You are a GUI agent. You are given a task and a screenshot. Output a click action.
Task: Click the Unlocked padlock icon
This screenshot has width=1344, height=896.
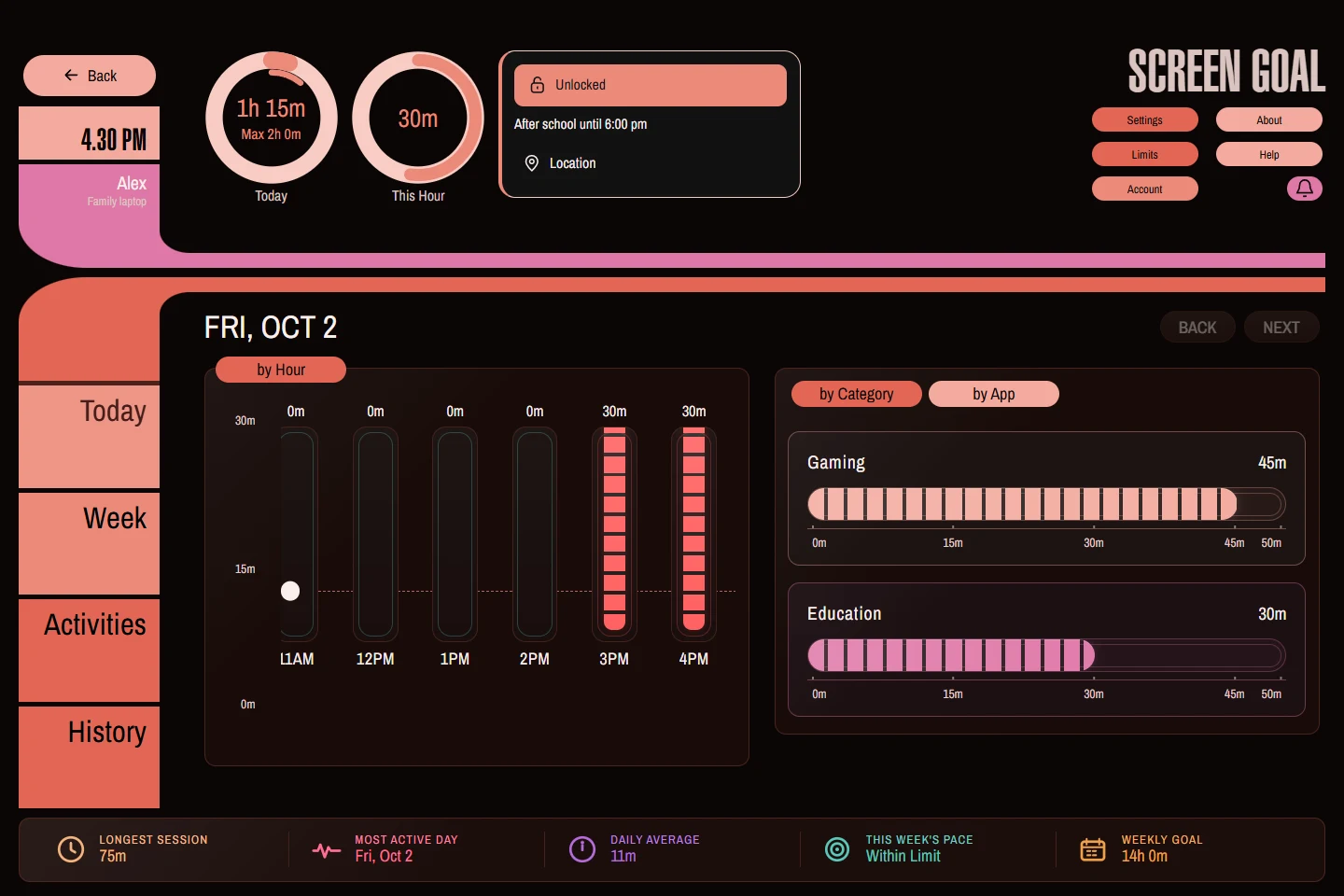pos(538,85)
